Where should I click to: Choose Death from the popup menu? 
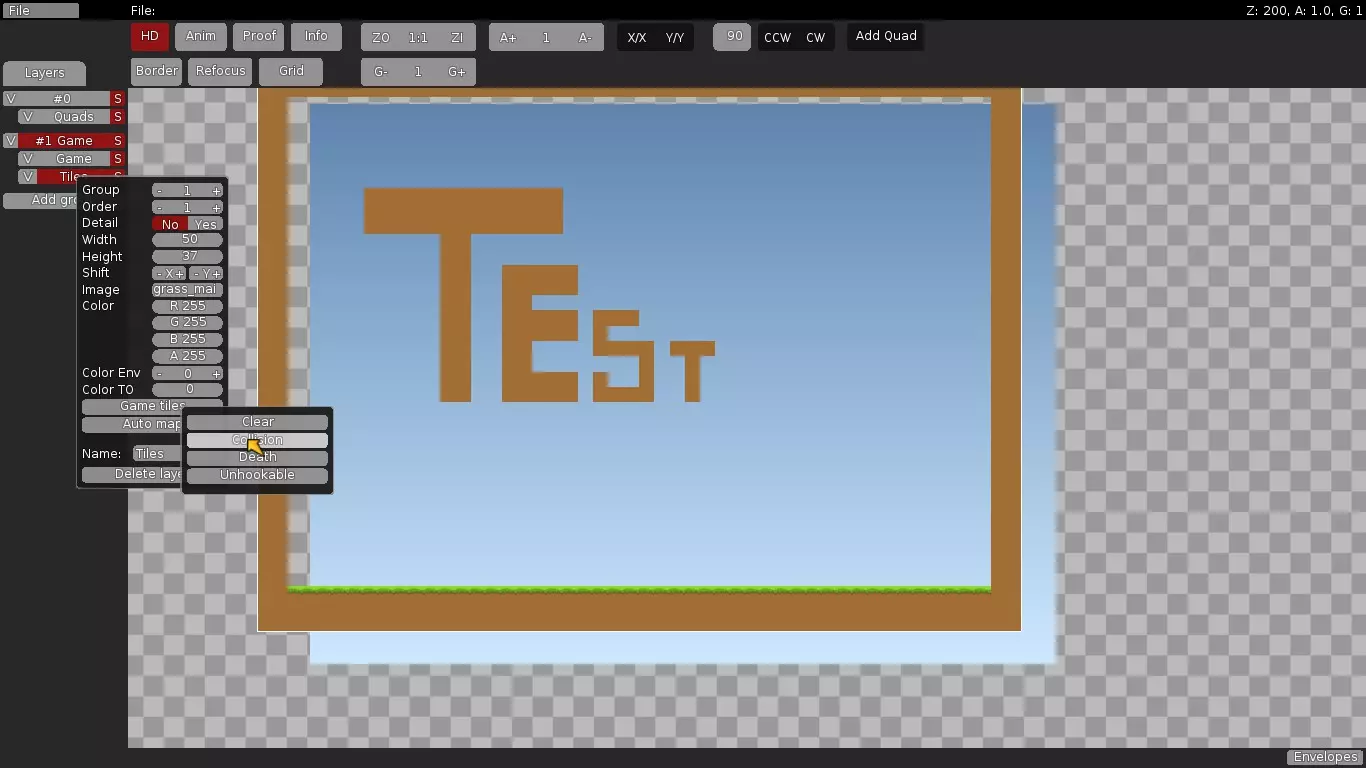coord(257,458)
